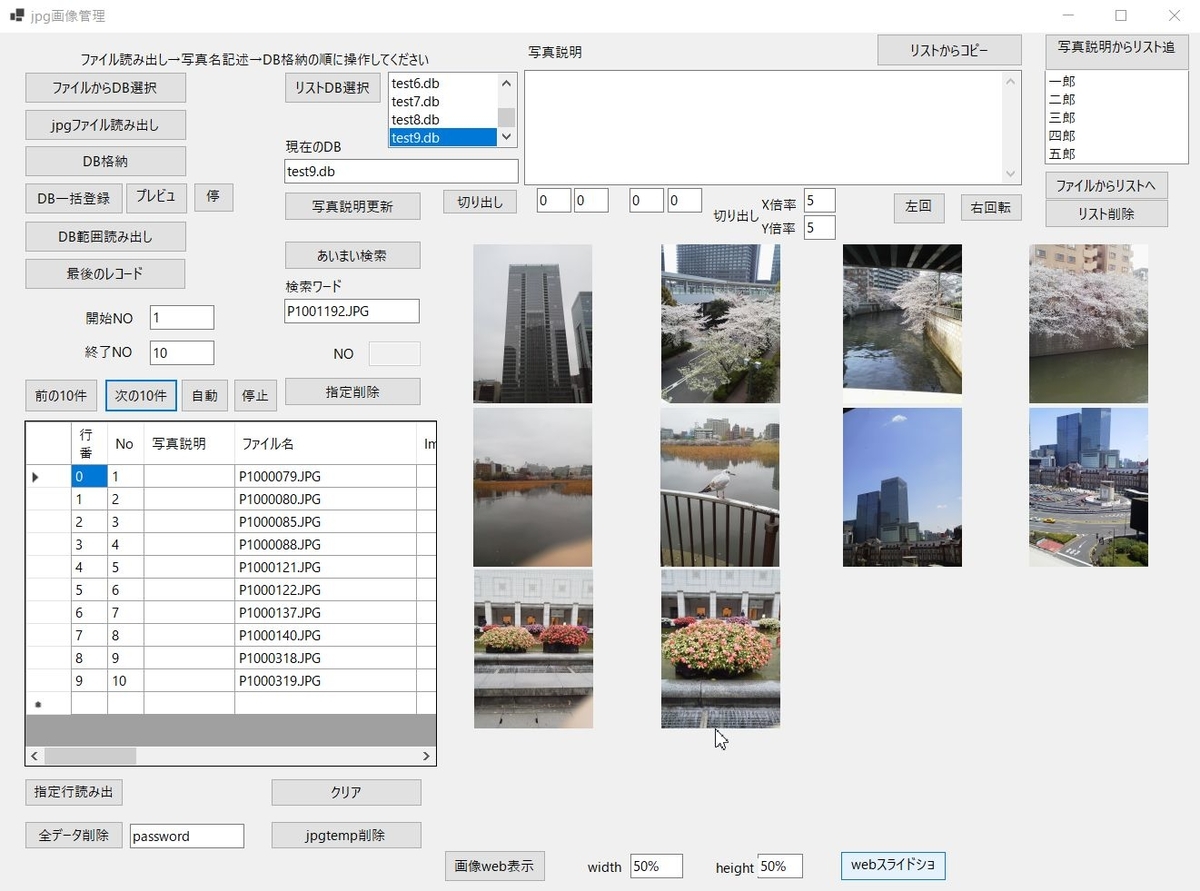Click 最後のレコード button
1200x891 pixels.
click(x=105, y=273)
